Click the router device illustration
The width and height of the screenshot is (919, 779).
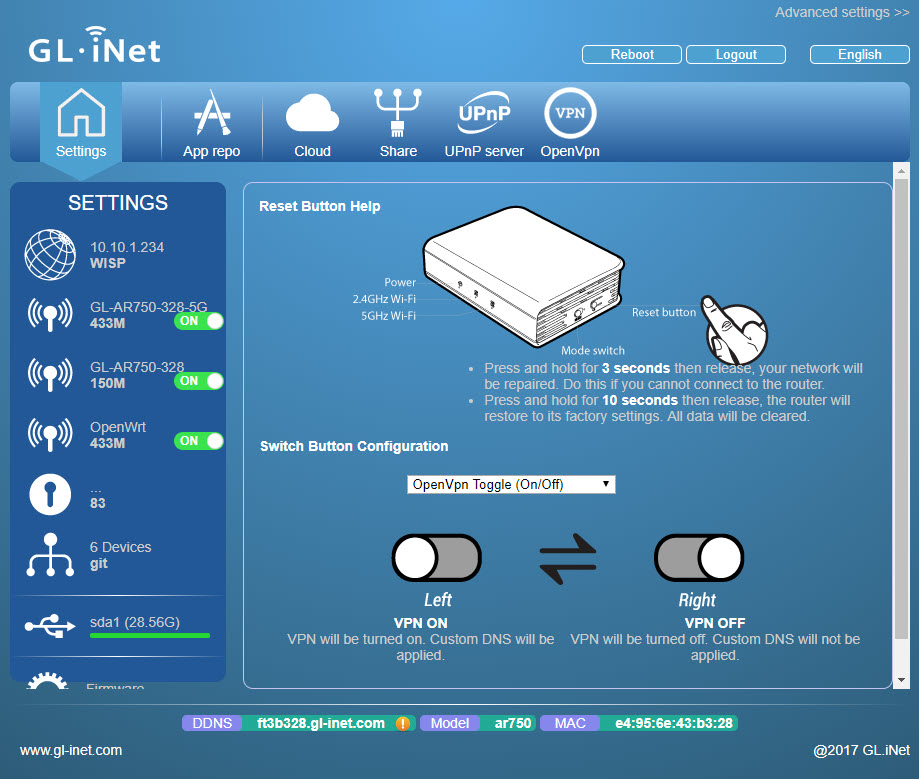pyautogui.click(x=523, y=275)
